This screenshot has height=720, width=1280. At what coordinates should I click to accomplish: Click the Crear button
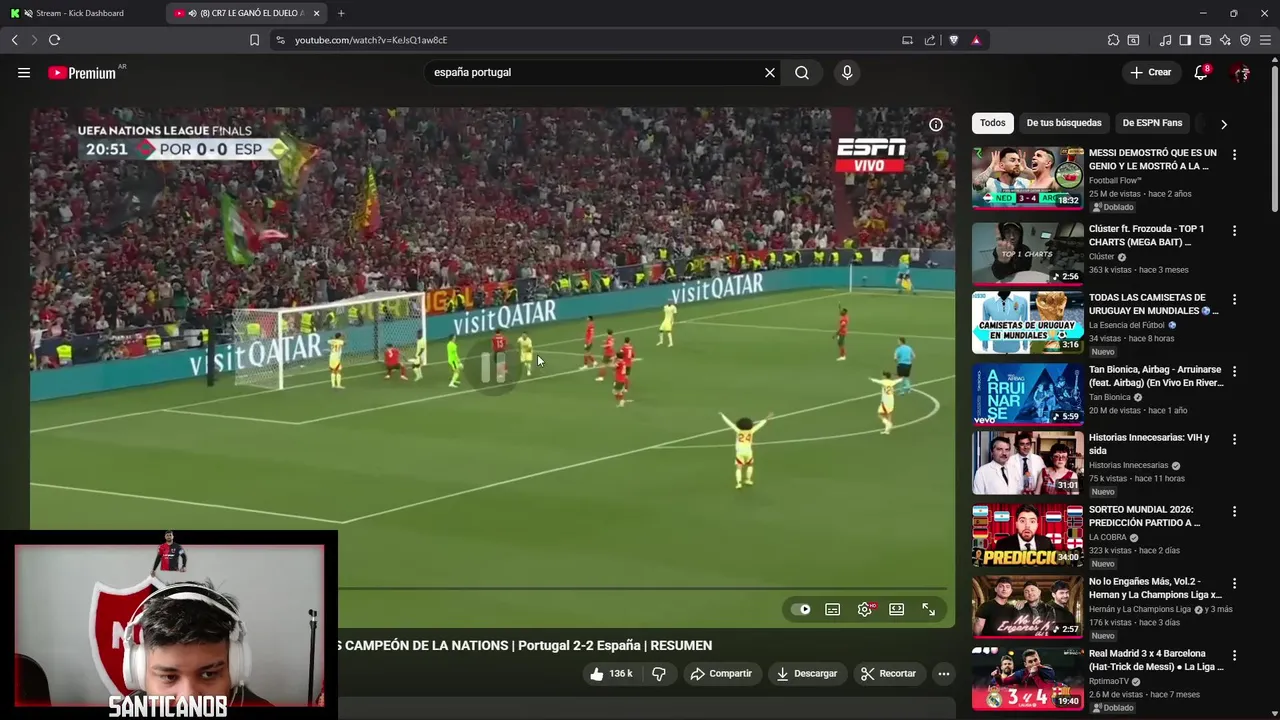pyautogui.click(x=1150, y=72)
